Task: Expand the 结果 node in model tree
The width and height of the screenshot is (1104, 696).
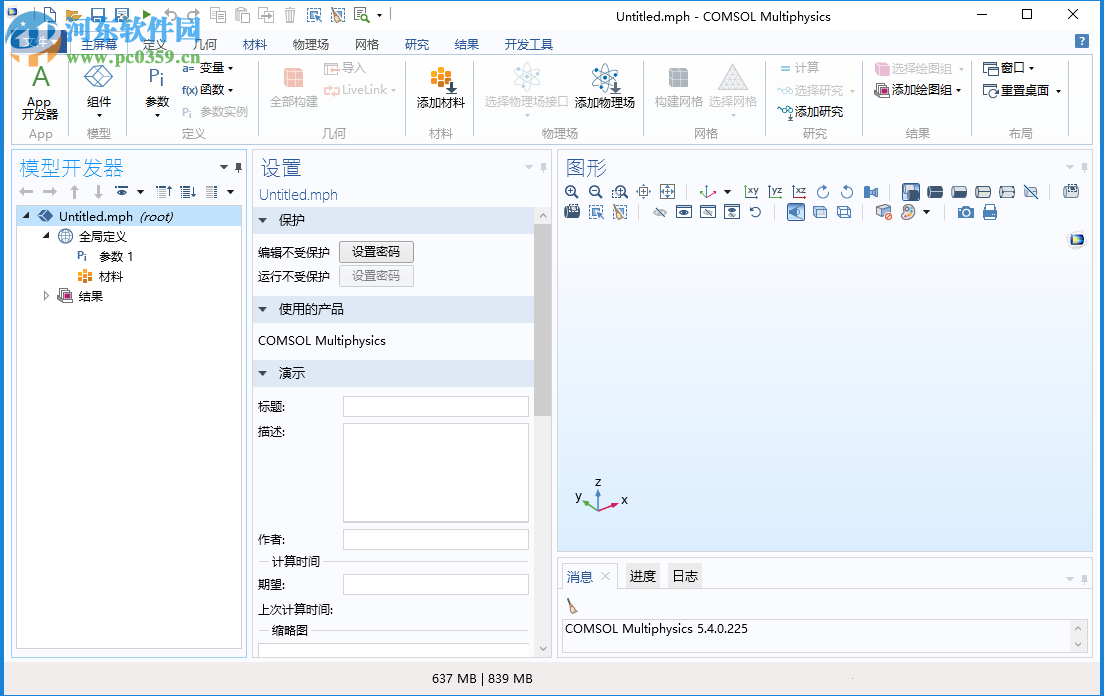Action: tap(46, 295)
